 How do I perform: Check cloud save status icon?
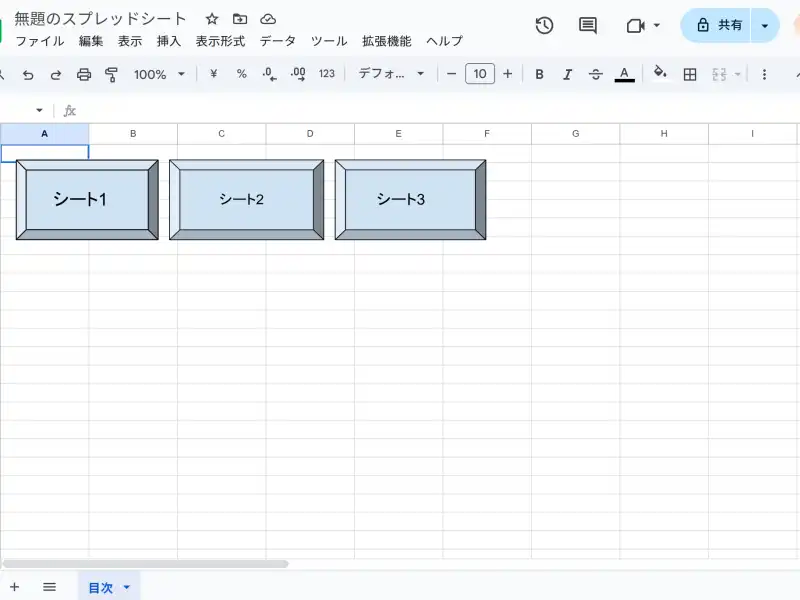click(268, 19)
